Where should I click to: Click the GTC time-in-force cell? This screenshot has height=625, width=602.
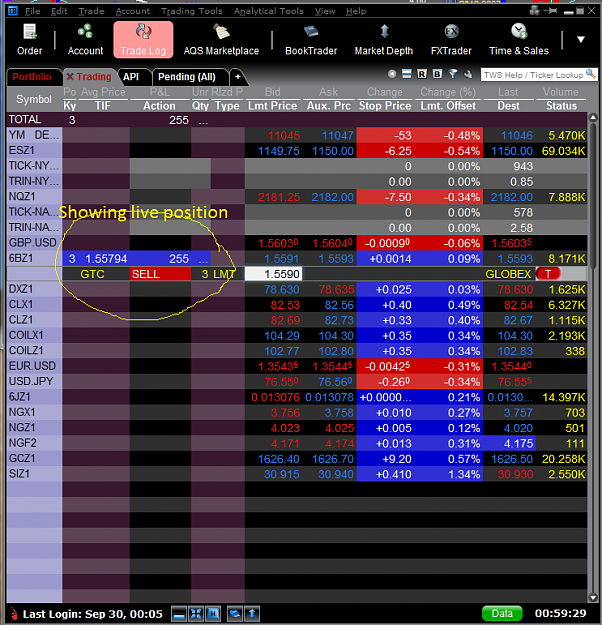click(92, 274)
